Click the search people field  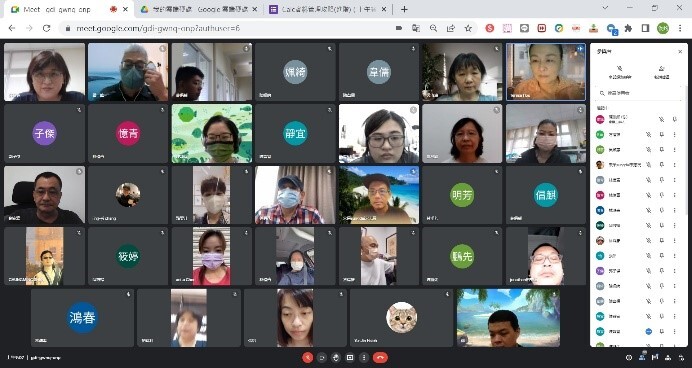click(639, 93)
